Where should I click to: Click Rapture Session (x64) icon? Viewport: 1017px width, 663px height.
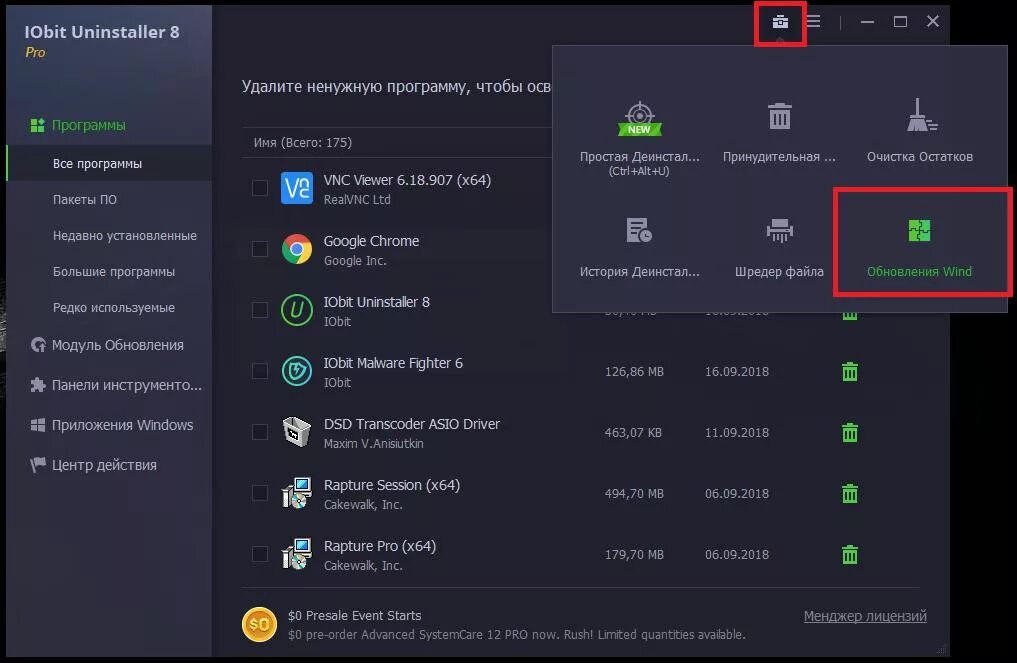point(297,493)
